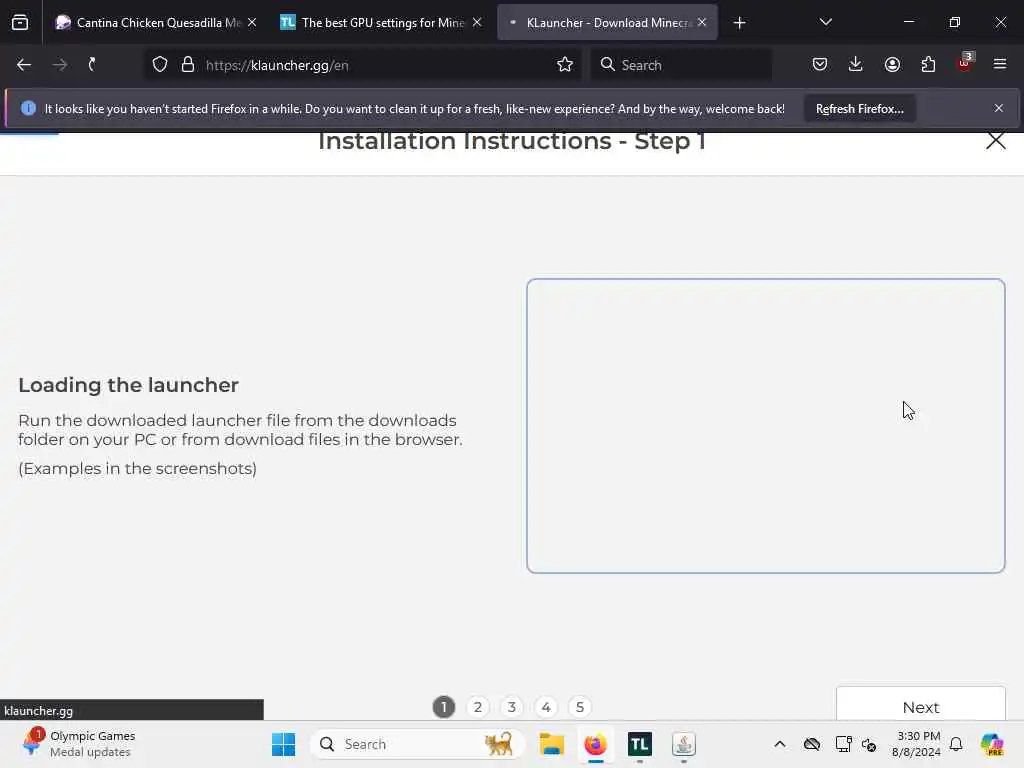1024x768 pixels.
Task: Open Java app icon in taskbar
Action: (x=684, y=744)
